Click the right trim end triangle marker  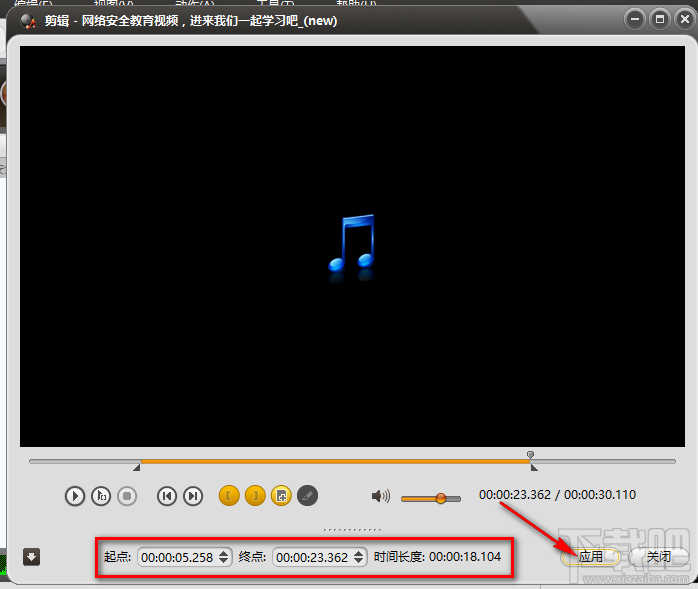click(534, 467)
